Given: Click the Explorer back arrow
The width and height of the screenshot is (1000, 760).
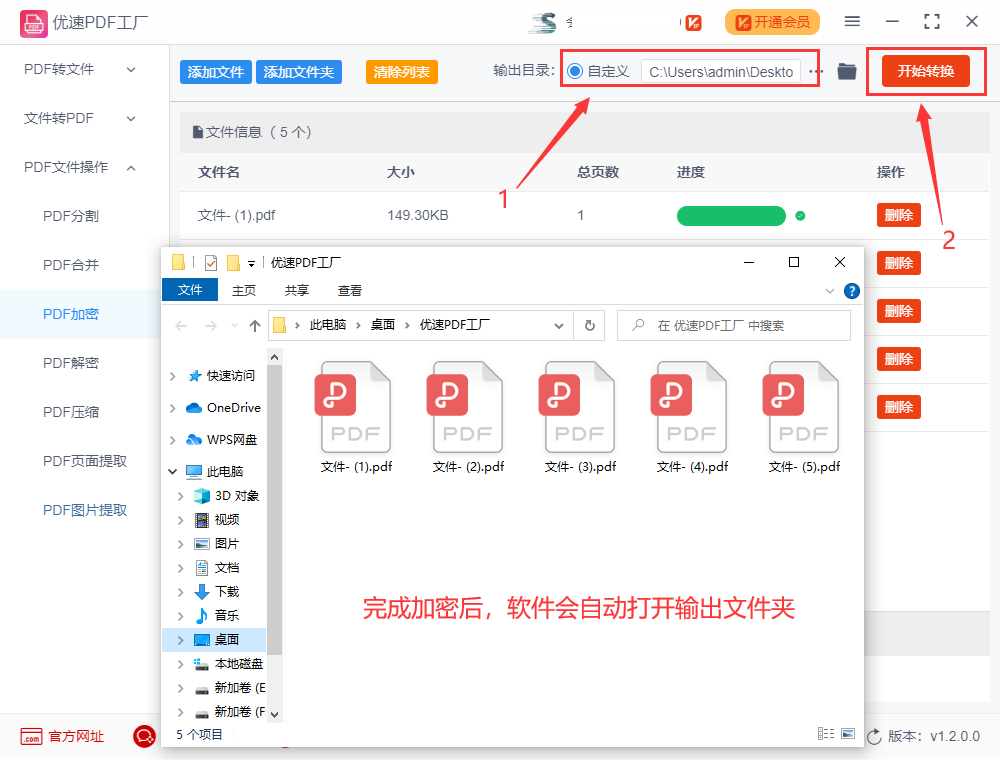Looking at the screenshot, I should 182,326.
